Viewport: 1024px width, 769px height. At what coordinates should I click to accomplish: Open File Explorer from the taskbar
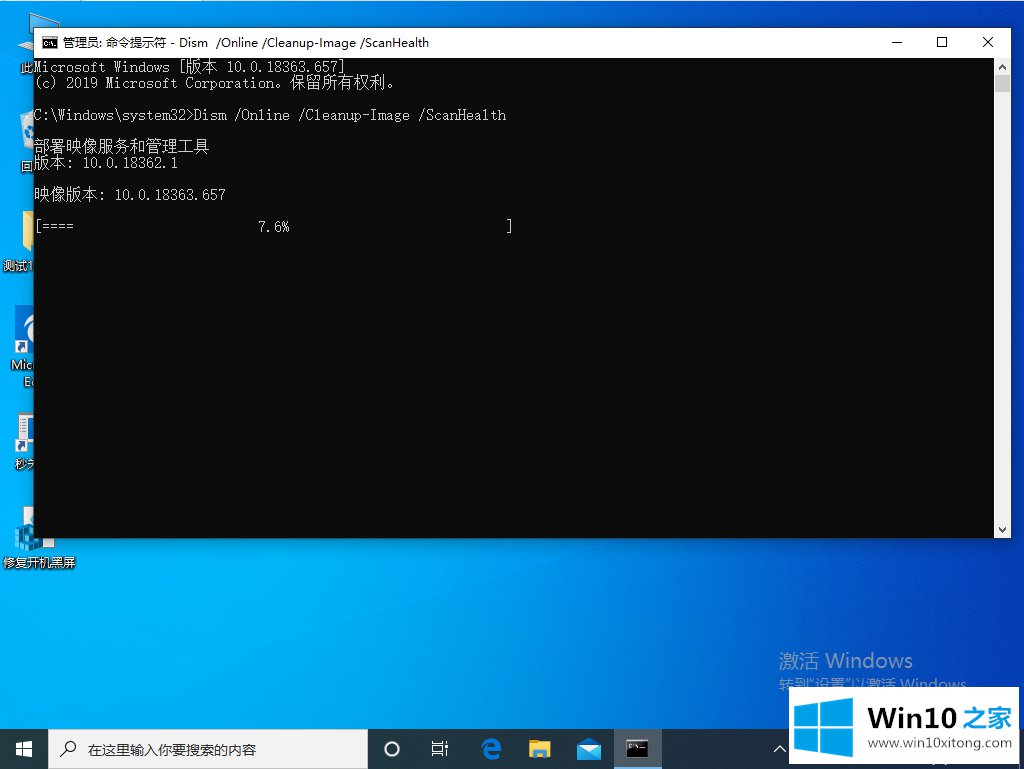click(540, 748)
